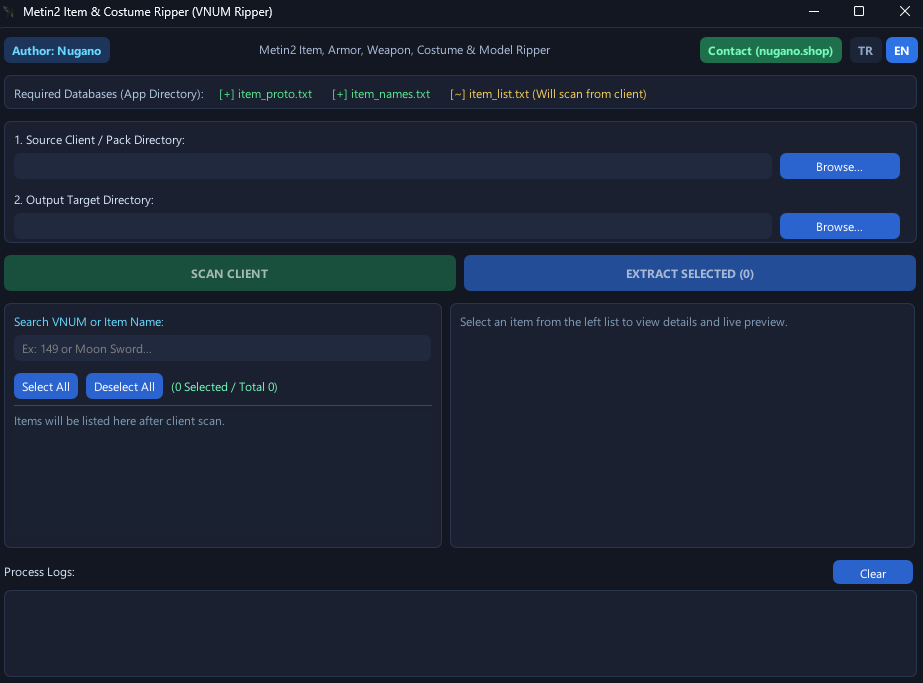Focus the Source Client / Pack Directory field
Screen dimensions: 923x683
click(393, 167)
